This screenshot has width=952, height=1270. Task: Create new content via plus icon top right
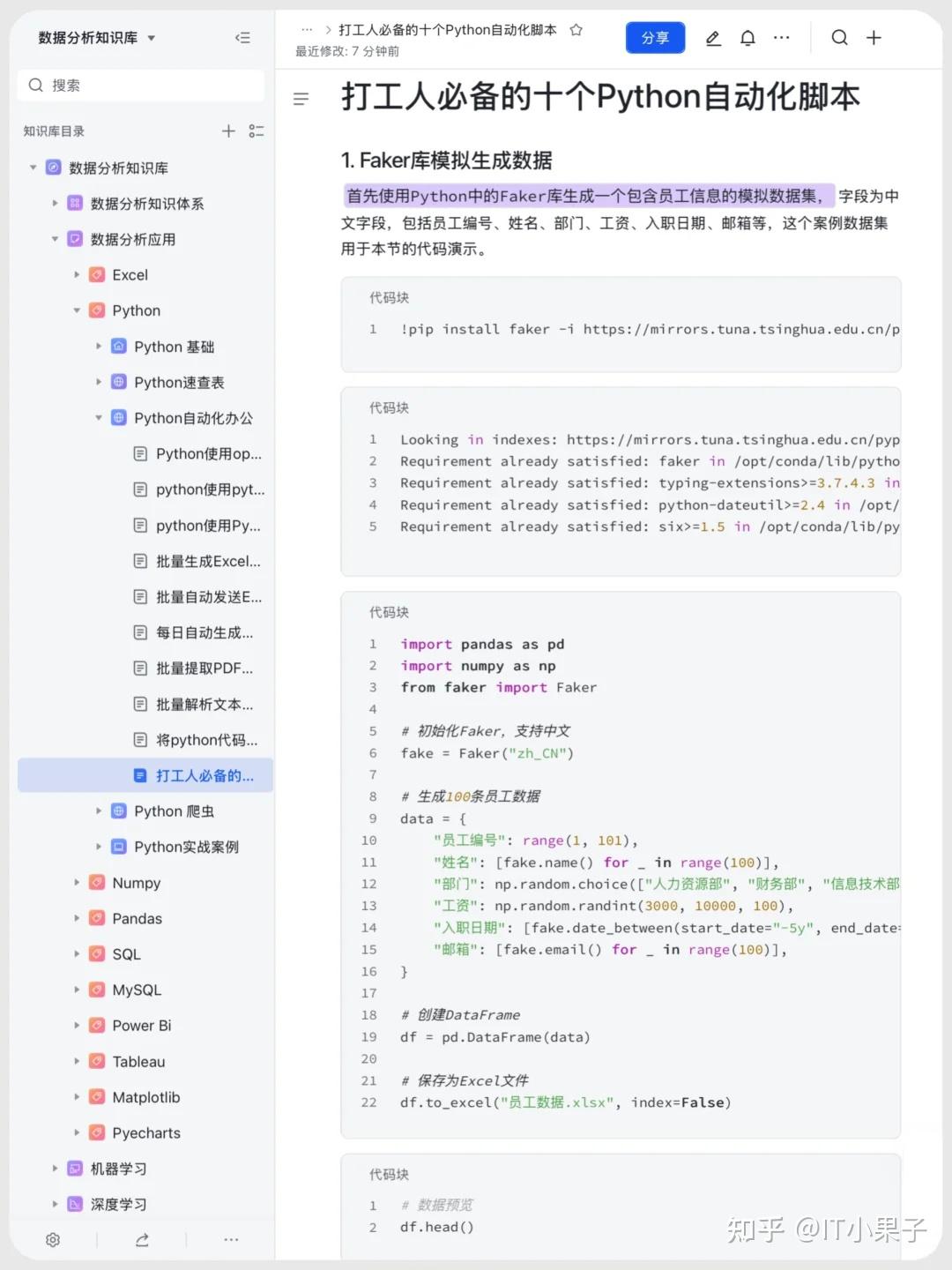874,38
